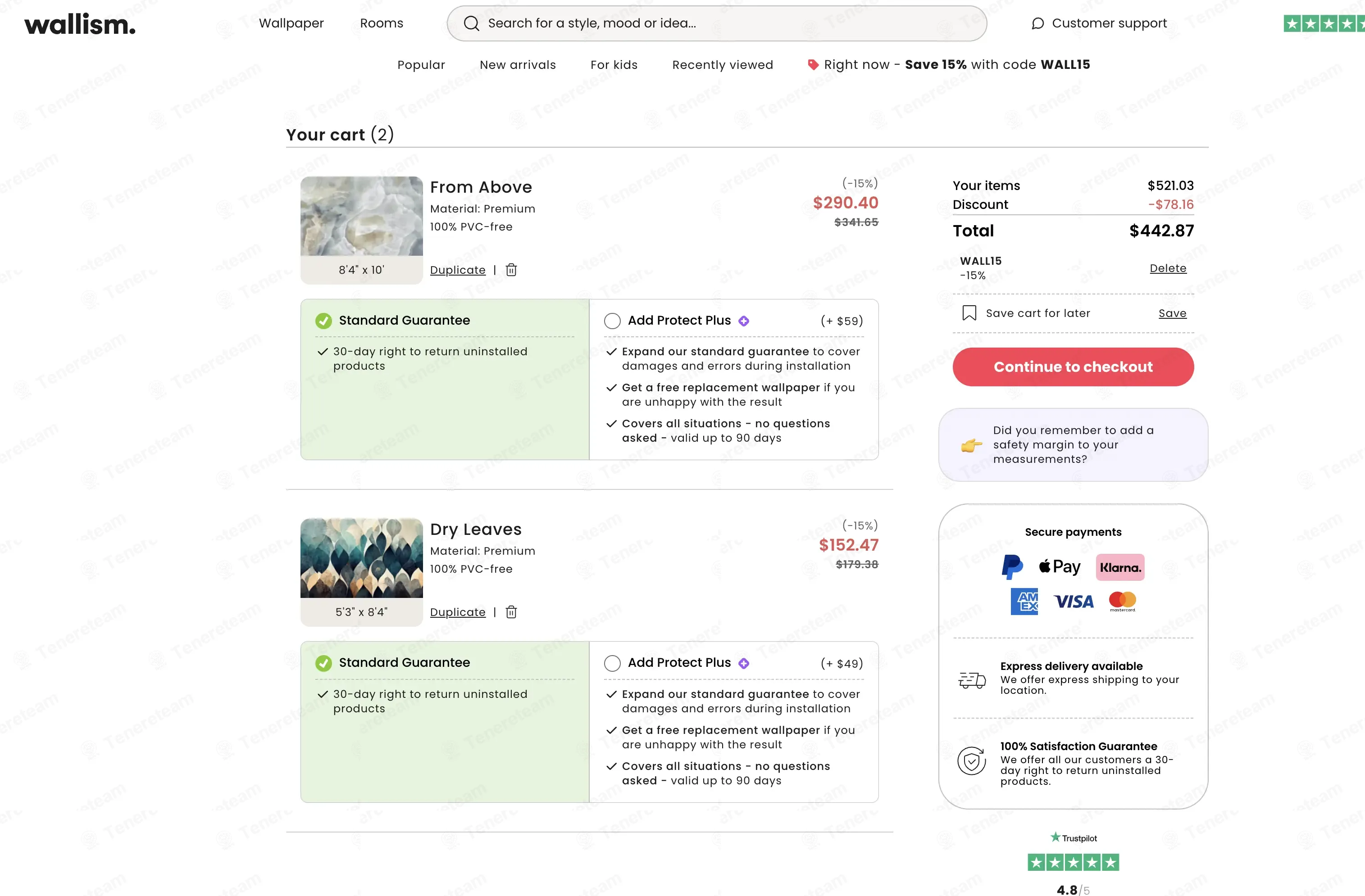The height and width of the screenshot is (896, 1365).
Task: Click the From Above product title
Action: pyautogui.click(x=481, y=187)
